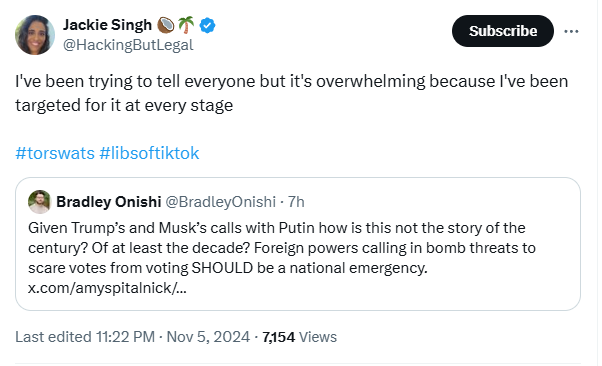
Task: View edit history via Last edited label
Action: pos(85,337)
